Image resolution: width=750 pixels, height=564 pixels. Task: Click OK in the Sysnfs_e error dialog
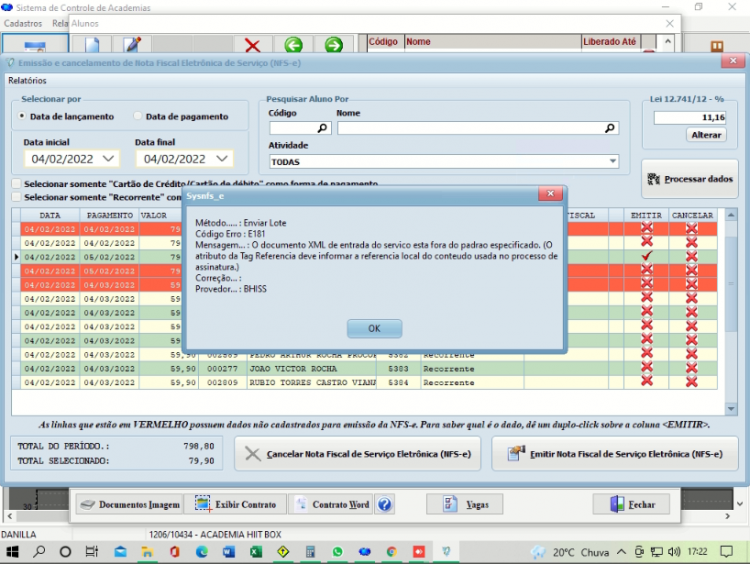point(374,329)
